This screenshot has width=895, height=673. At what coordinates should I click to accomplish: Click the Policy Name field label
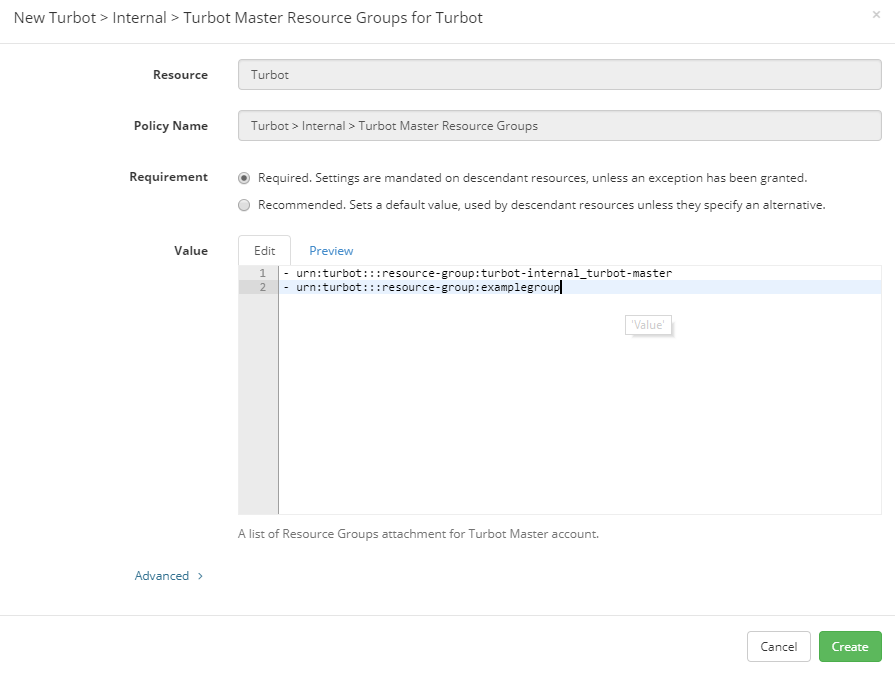tap(171, 126)
